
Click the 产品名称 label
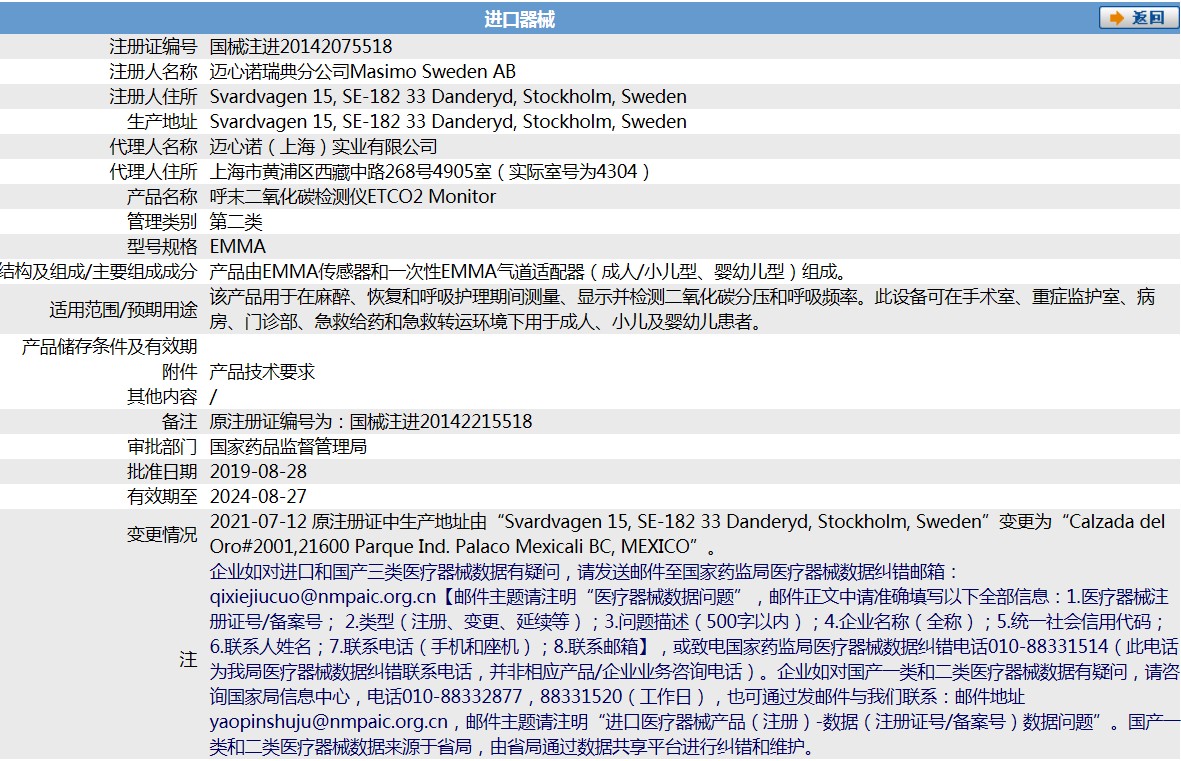click(x=162, y=197)
